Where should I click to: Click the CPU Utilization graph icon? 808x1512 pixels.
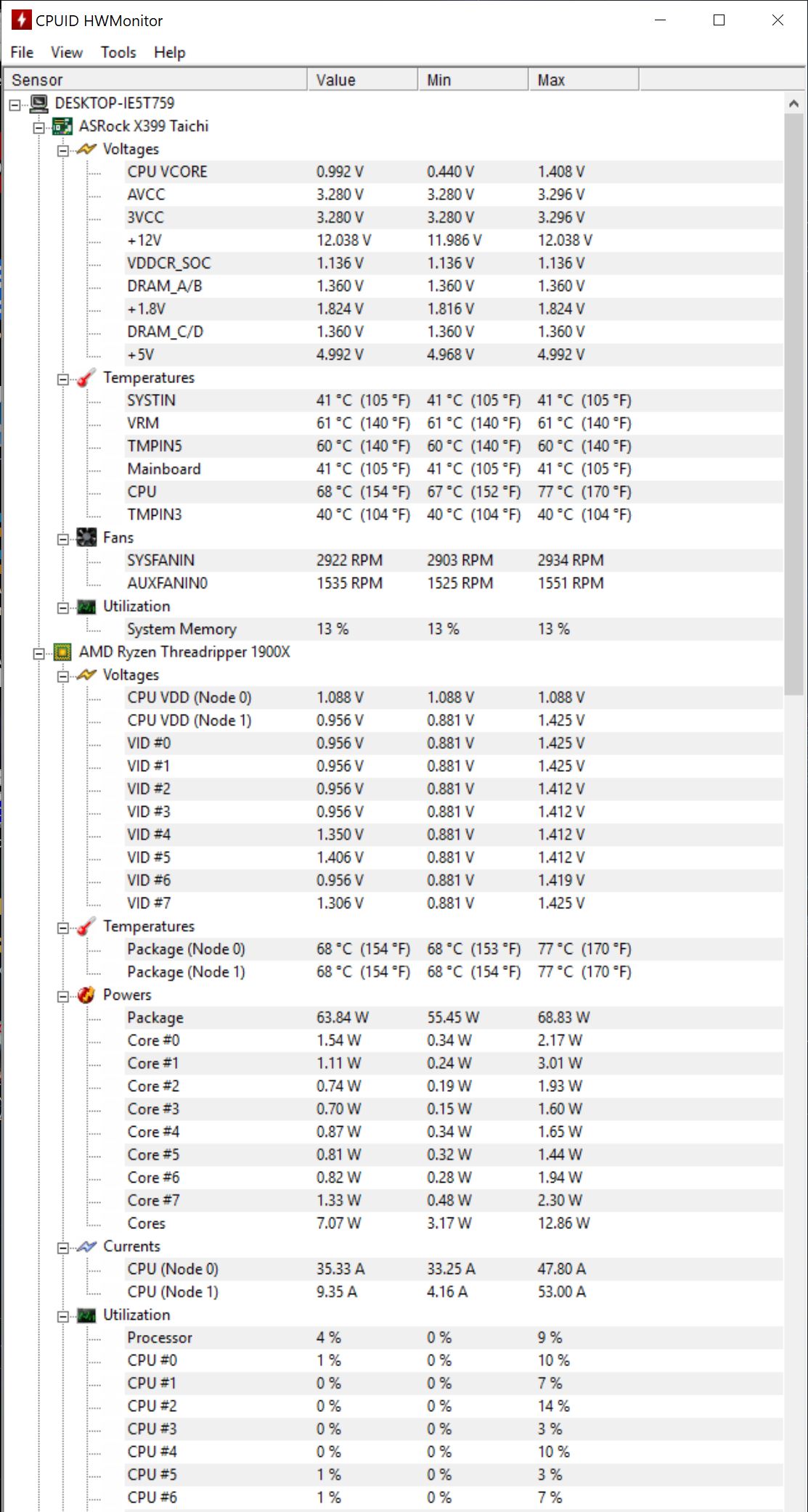pos(86,1315)
